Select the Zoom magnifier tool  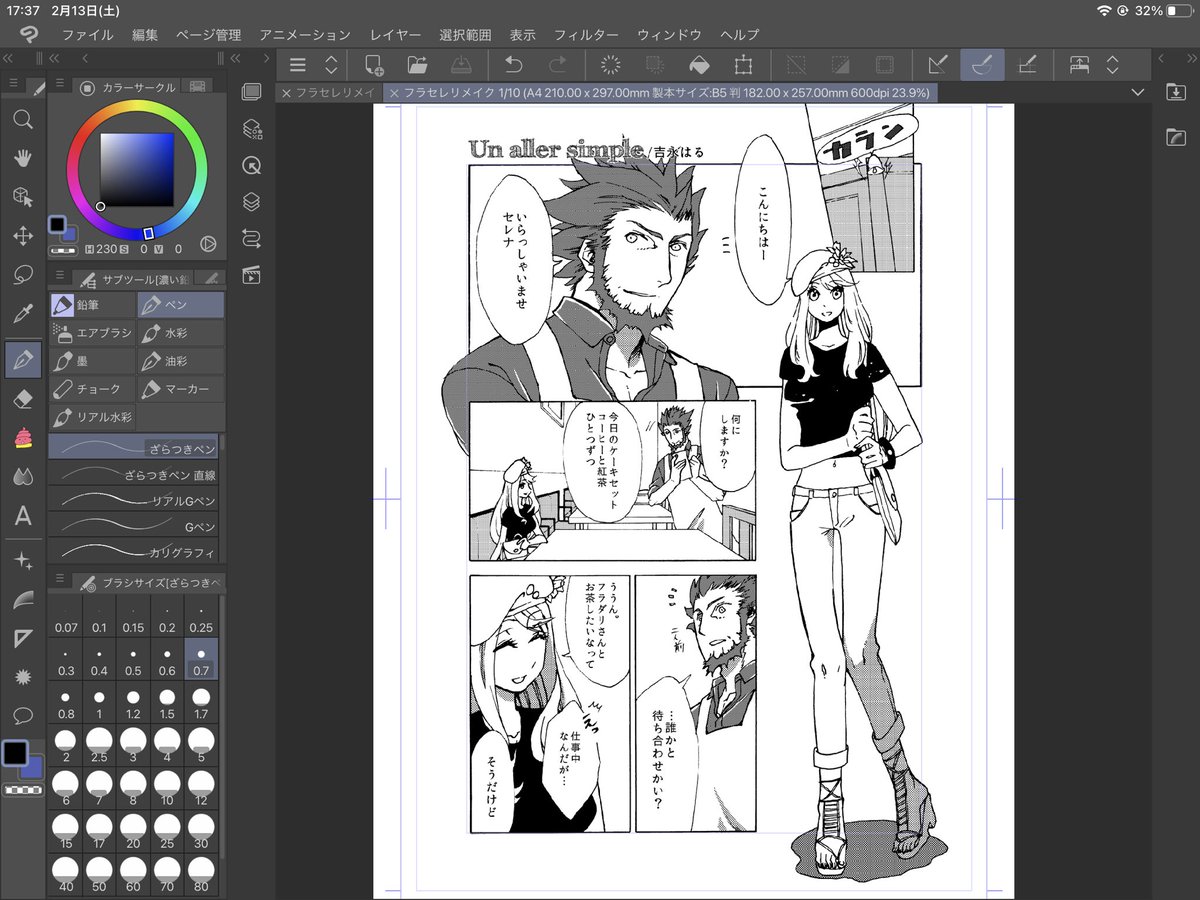[23, 120]
